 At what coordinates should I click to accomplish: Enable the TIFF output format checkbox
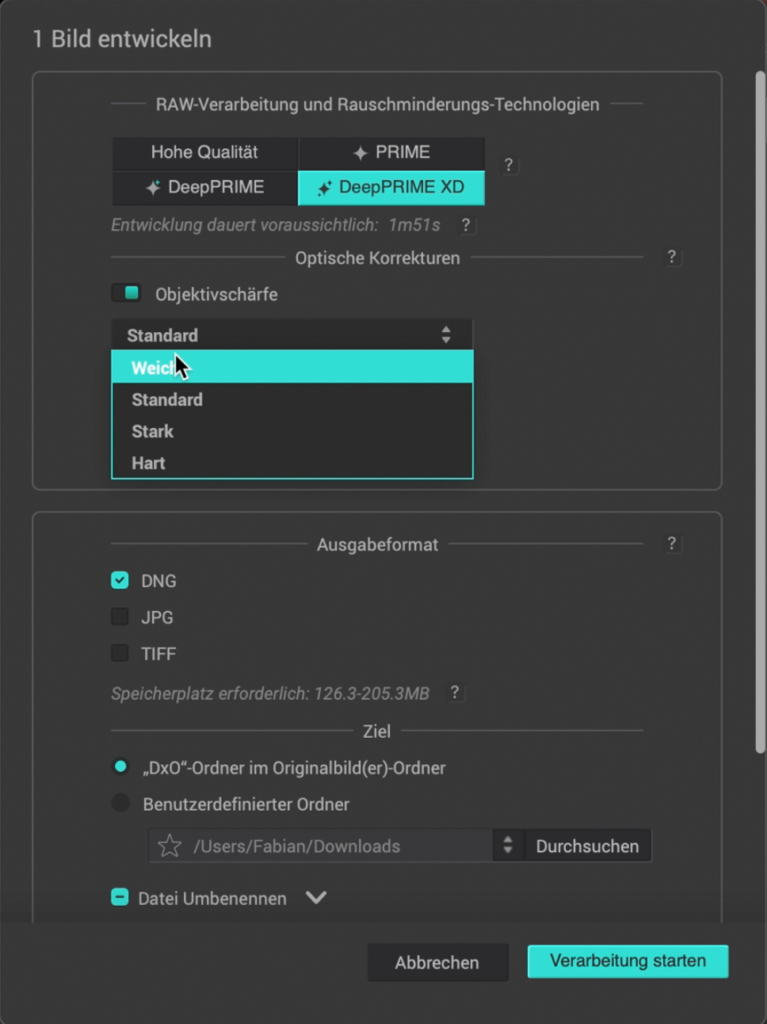pyautogui.click(x=120, y=653)
